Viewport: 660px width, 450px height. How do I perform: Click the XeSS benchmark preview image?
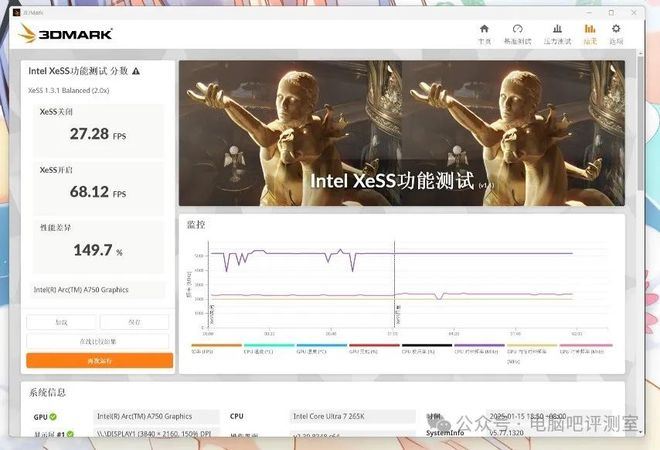coord(402,133)
